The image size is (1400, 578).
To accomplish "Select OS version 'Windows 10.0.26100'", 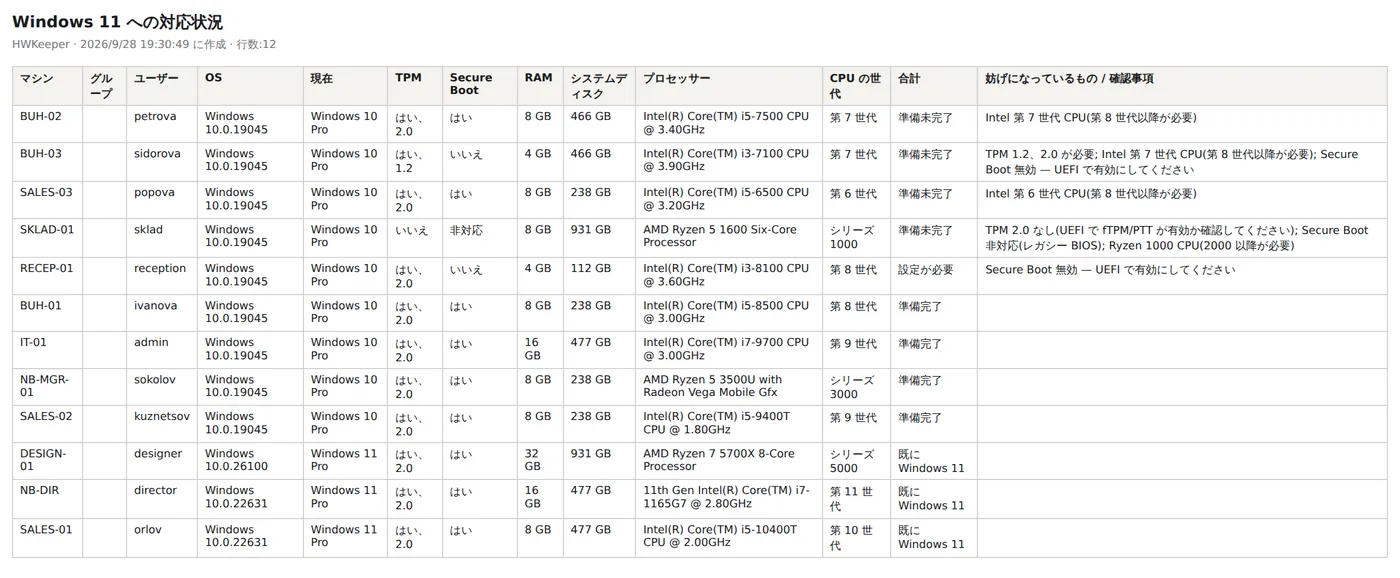I will tap(237, 460).
